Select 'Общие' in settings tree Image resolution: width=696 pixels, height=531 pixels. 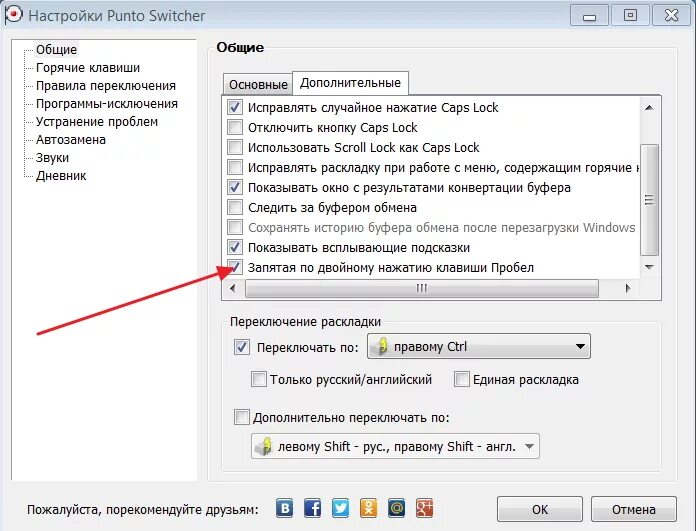click(x=56, y=50)
